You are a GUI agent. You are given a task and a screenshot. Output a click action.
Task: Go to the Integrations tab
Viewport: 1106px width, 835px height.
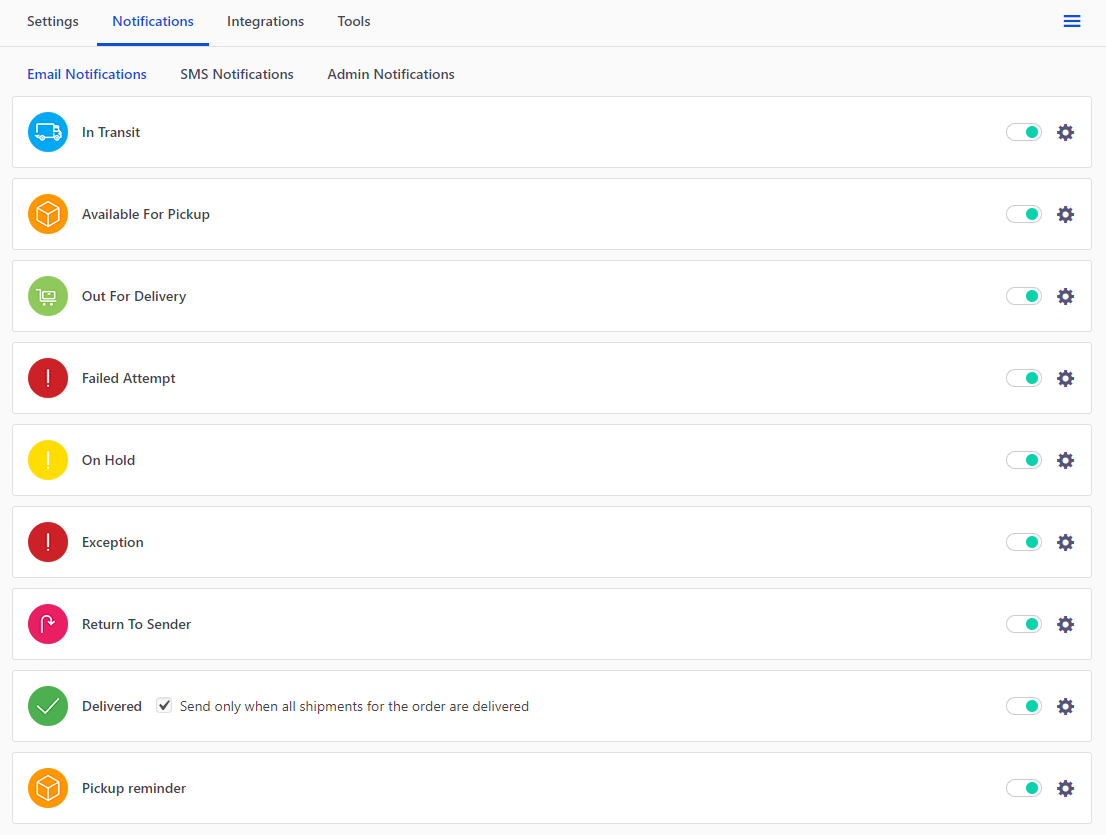(x=265, y=21)
